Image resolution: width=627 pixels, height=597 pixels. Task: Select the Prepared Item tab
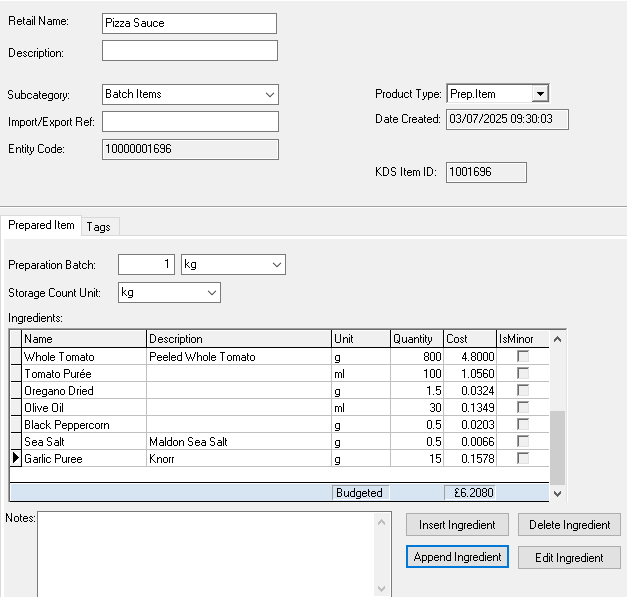click(x=42, y=226)
